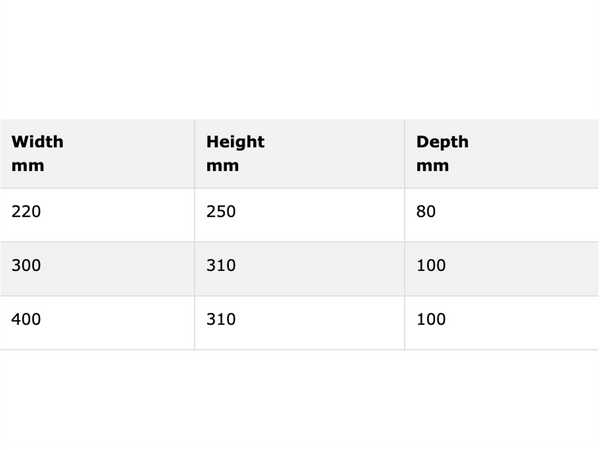Click the 100 depth cell in the 300-width row
The width and height of the screenshot is (600, 450).
502,269
